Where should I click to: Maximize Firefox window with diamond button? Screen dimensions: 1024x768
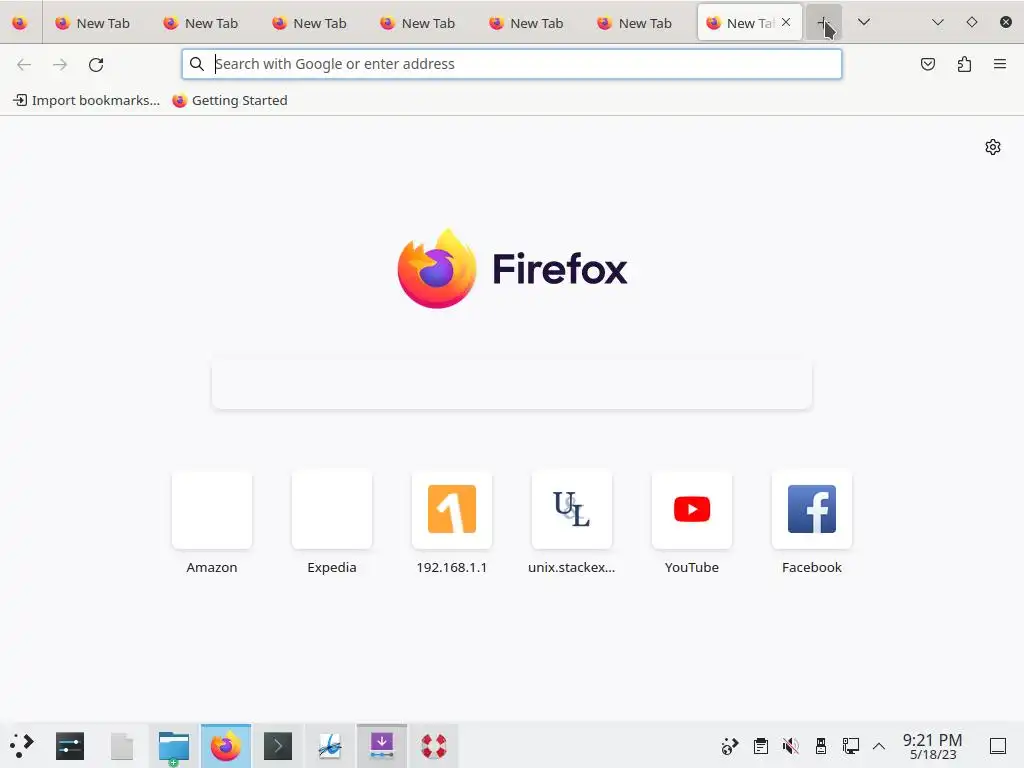tap(972, 22)
